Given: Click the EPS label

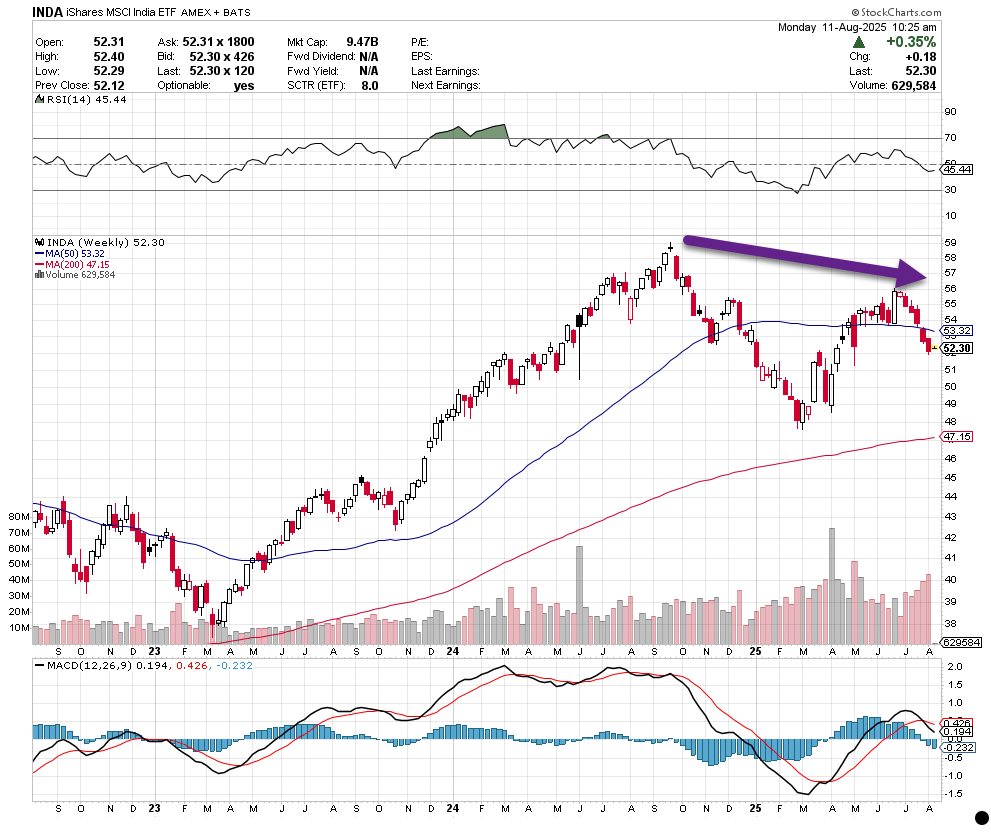Looking at the screenshot, I should pyautogui.click(x=422, y=56).
